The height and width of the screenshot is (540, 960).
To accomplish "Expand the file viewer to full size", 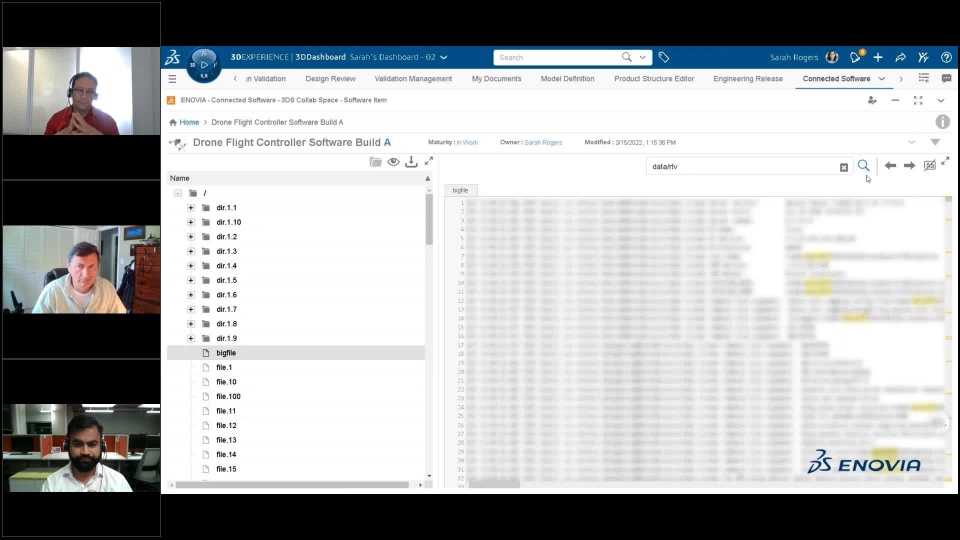I will (945, 161).
